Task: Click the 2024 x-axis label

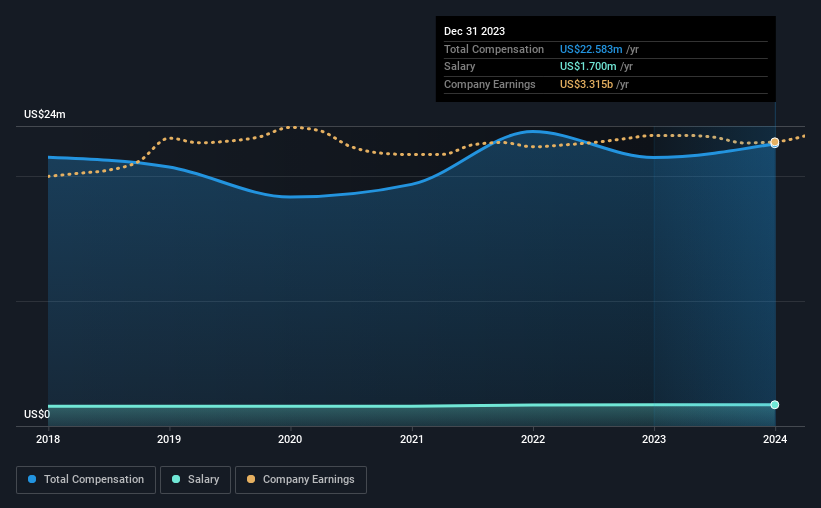Action: (x=775, y=439)
